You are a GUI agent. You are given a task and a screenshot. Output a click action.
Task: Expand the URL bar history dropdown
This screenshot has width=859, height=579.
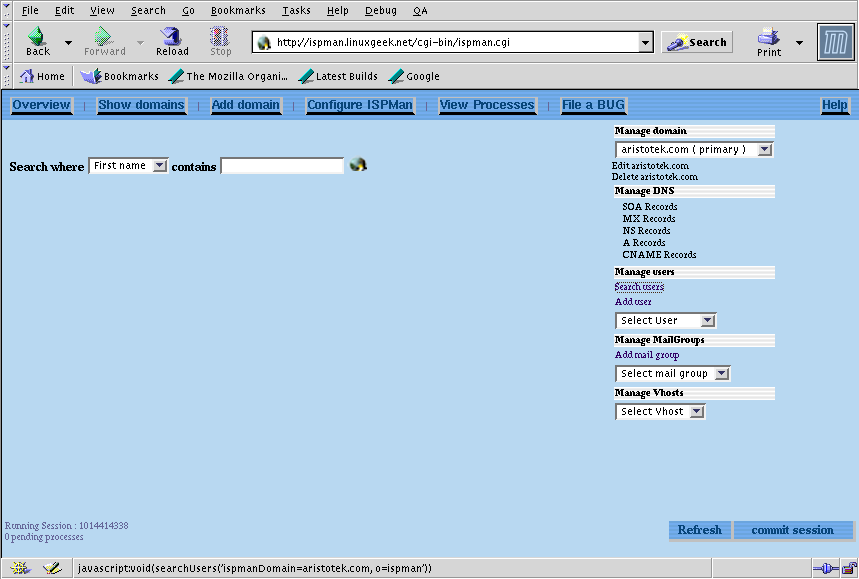pyautogui.click(x=646, y=42)
